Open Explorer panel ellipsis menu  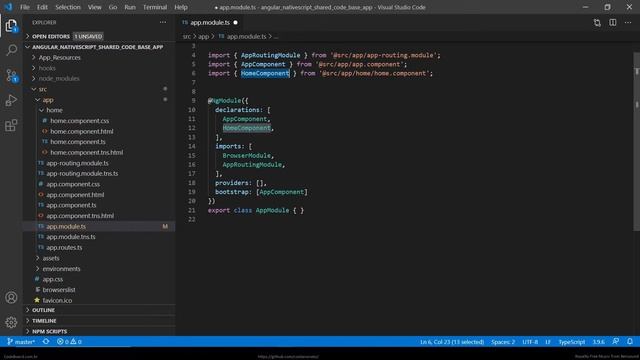(x=163, y=22)
